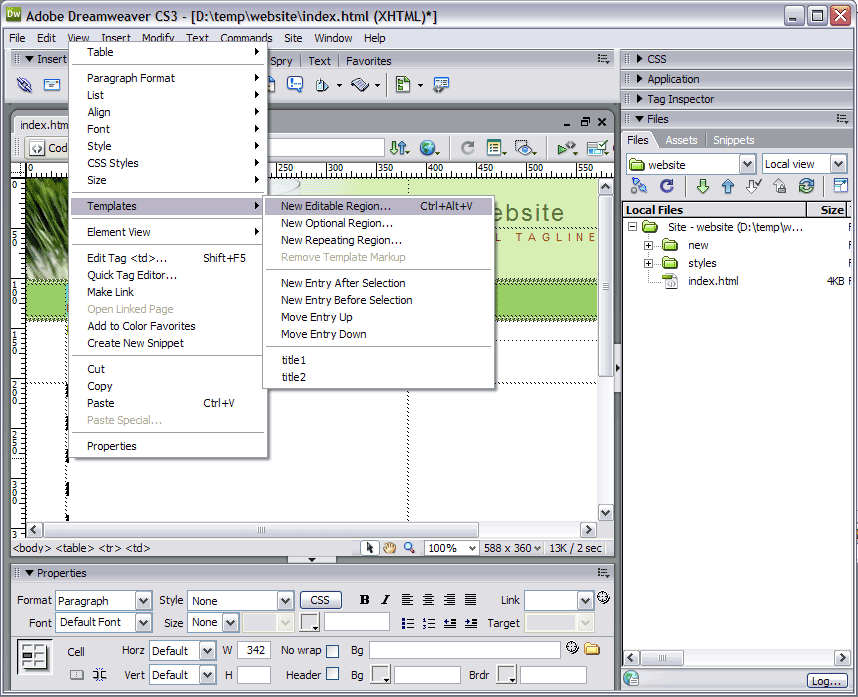
Task: Open the View Options icon
Action: coord(496,147)
